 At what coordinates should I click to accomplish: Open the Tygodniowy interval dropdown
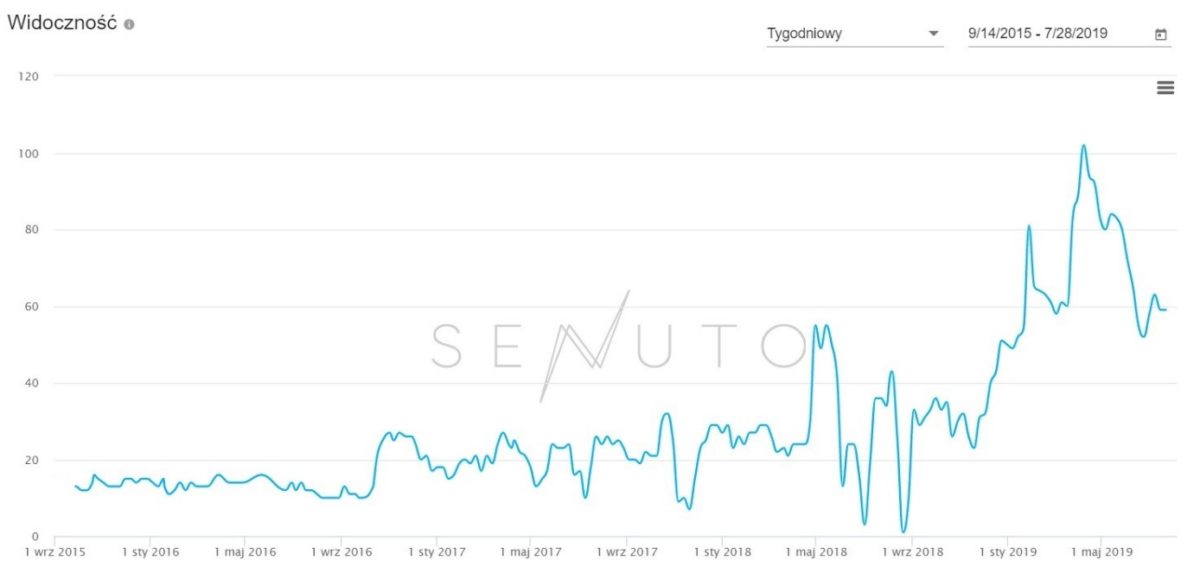click(853, 34)
